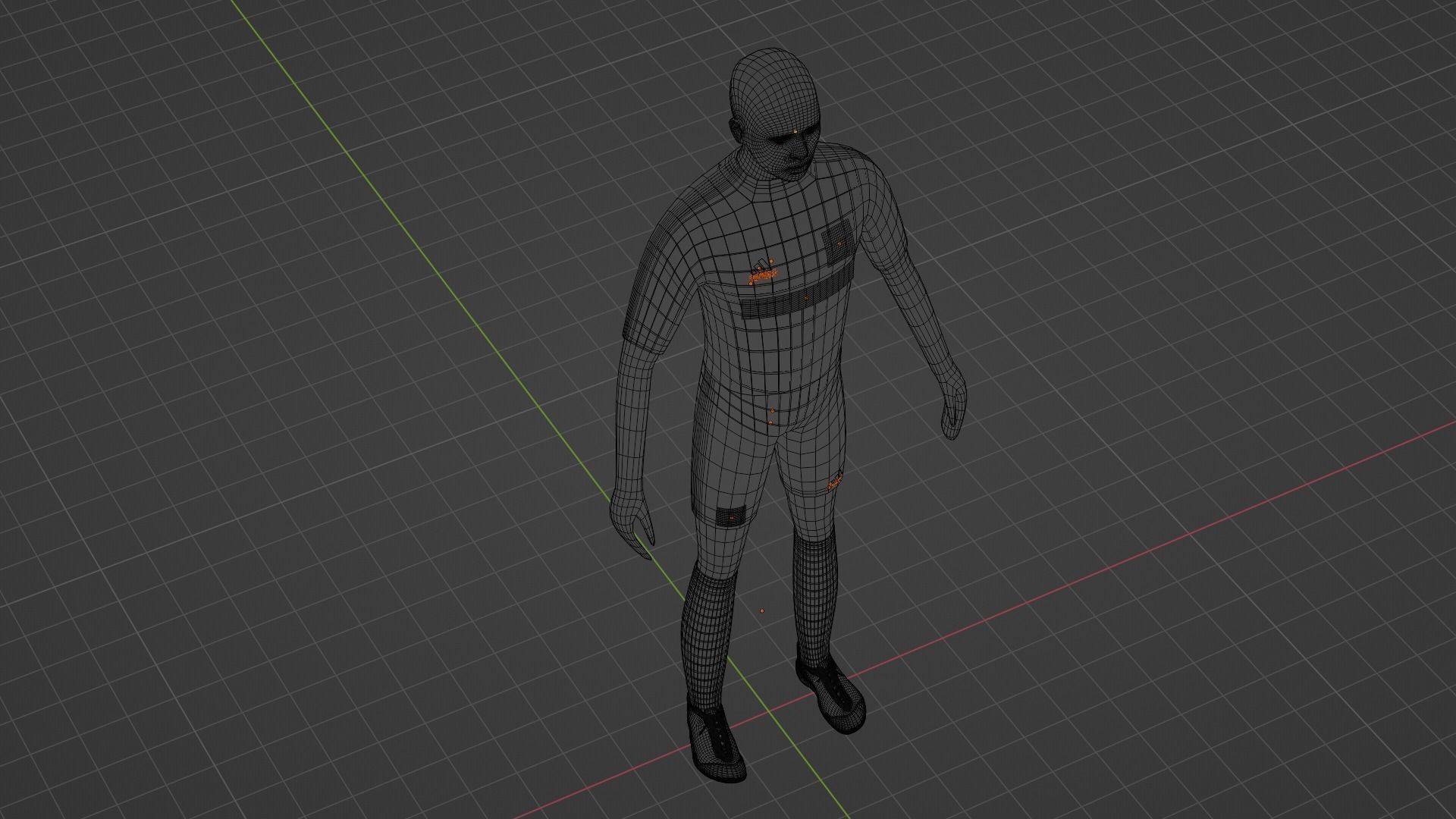Select the wireframe character's head mesh
Image resolution: width=1456 pixels, height=819 pixels.
click(x=775, y=114)
